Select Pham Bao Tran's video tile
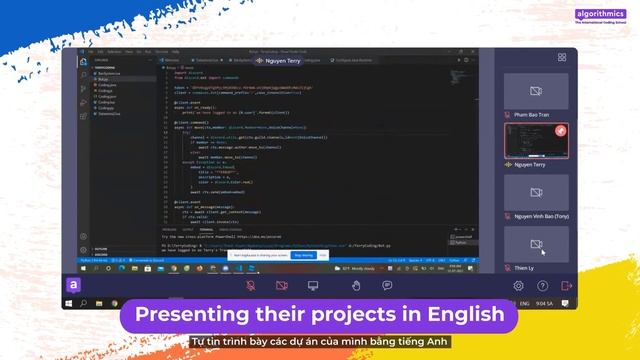640x360 pixels. (536, 91)
